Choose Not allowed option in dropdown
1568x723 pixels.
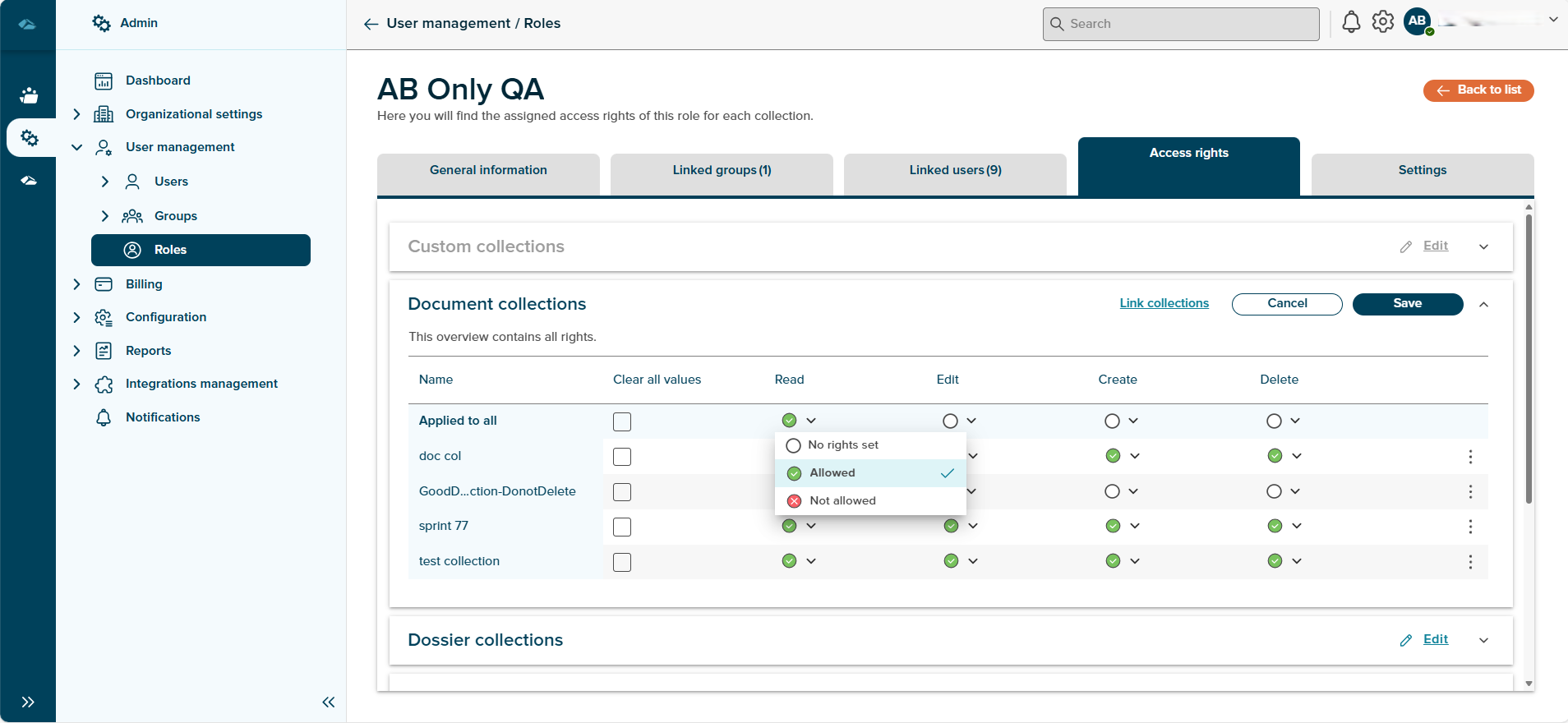coord(870,501)
